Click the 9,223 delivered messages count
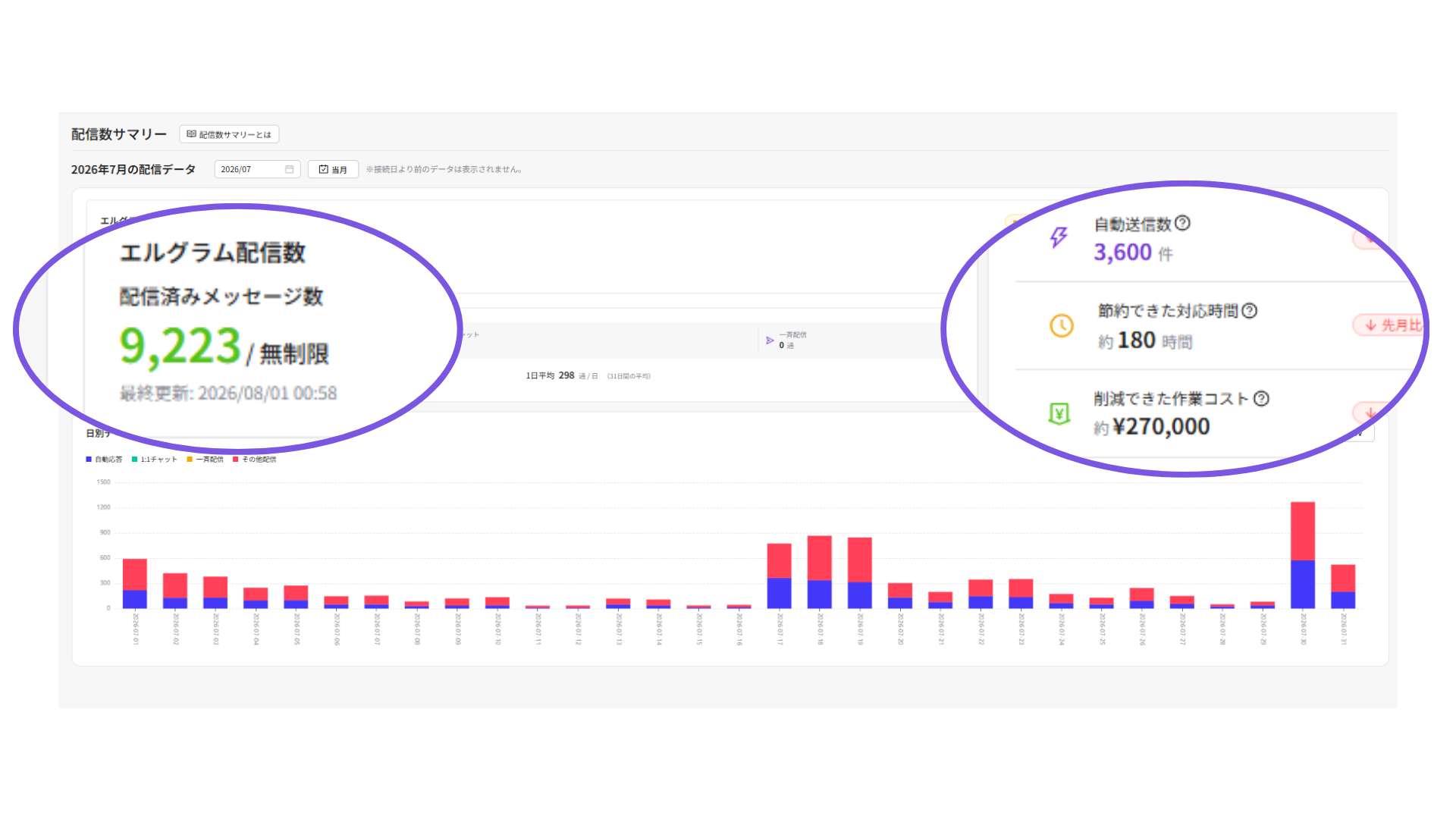Image resolution: width=1456 pixels, height=819 pixels. coord(180,346)
